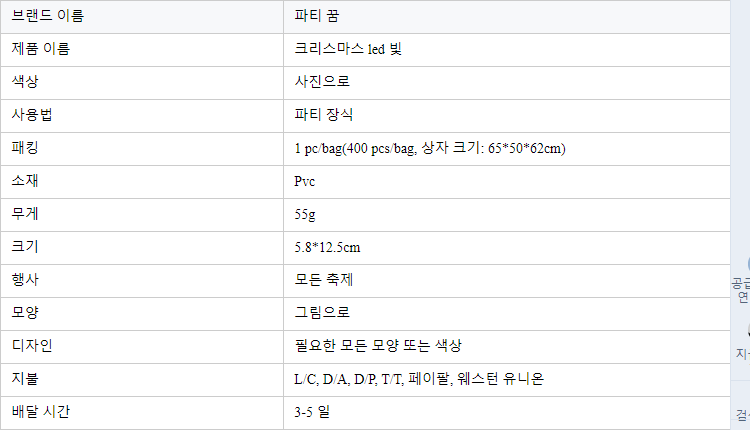Click the 제품 이름 row label
This screenshot has width=750, height=430.
[41, 50]
